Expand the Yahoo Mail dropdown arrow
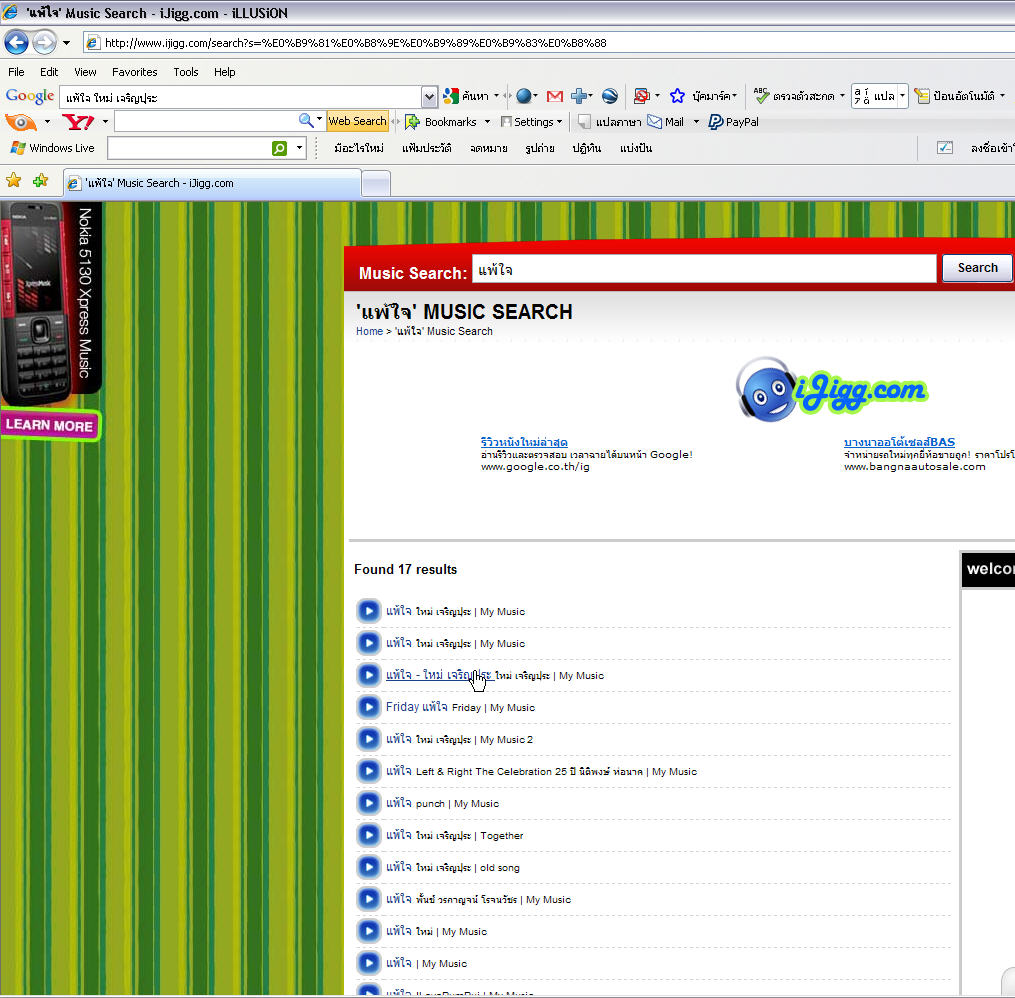Viewport: 1015px width, 998px height. [697, 122]
